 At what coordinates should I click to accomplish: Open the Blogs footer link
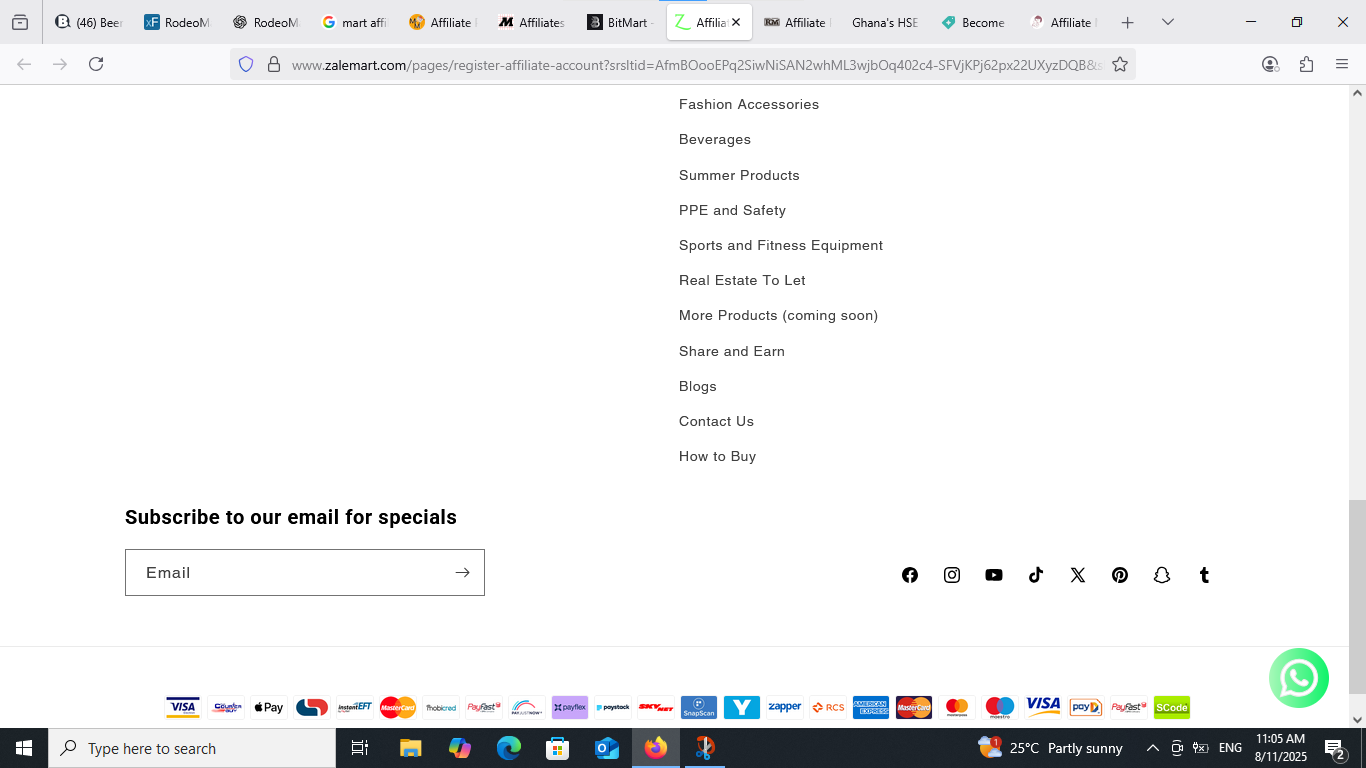[698, 386]
